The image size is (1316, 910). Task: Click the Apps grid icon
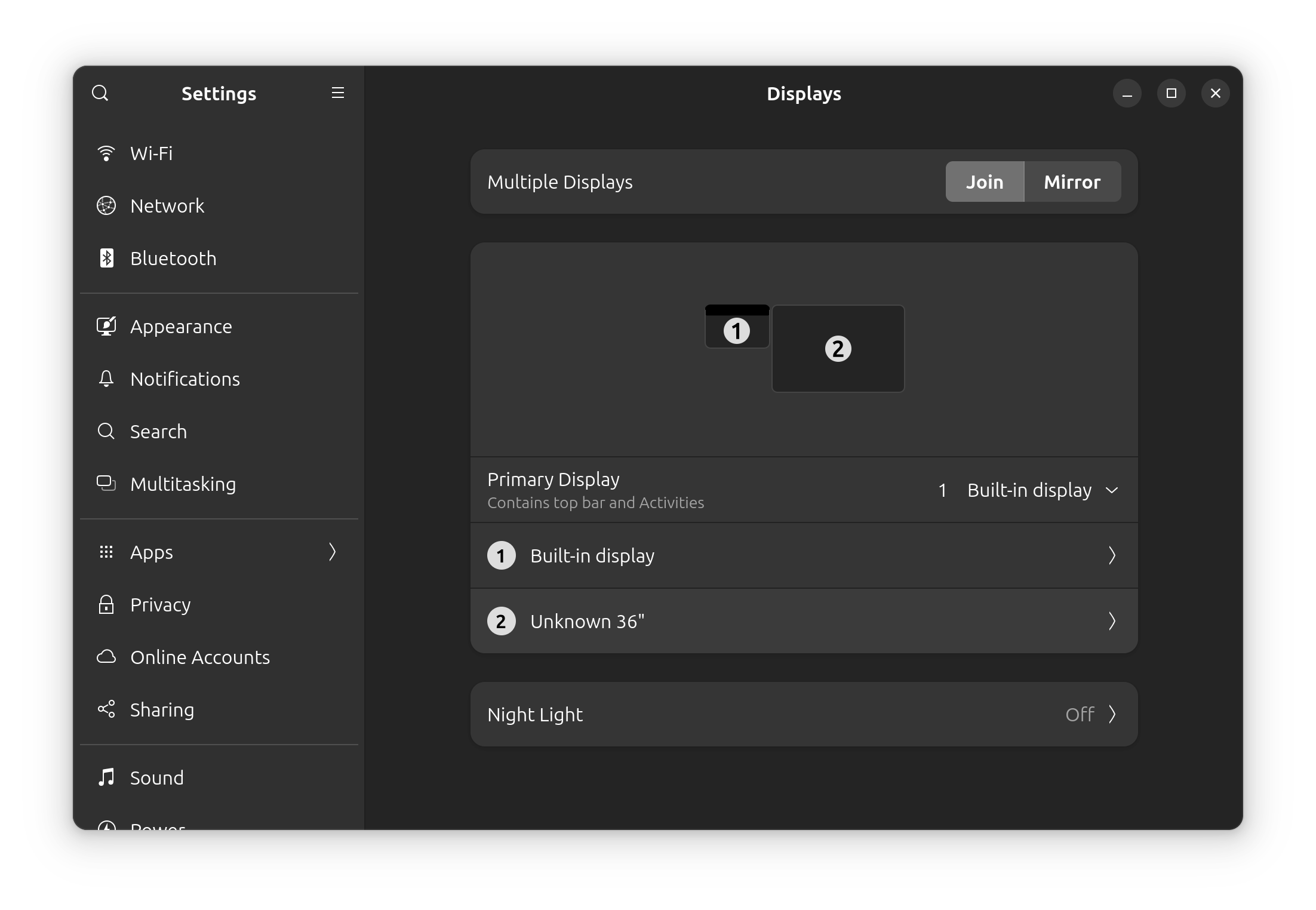coord(106,552)
